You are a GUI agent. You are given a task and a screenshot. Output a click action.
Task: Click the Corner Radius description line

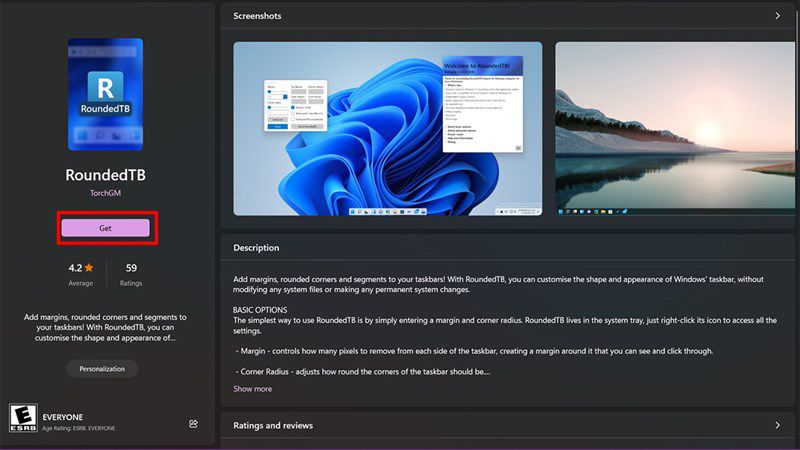click(x=363, y=371)
